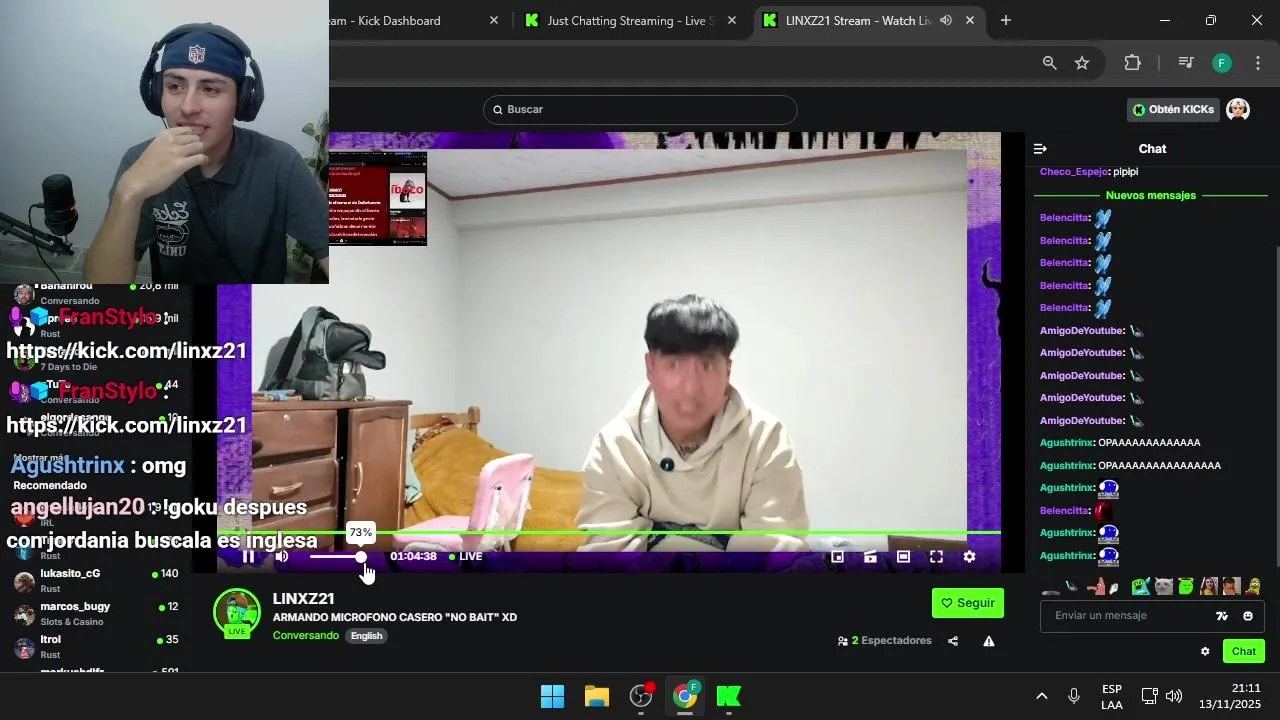Click the Seguir follow button
This screenshot has width=1280, height=720.
click(x=968, y=603)
